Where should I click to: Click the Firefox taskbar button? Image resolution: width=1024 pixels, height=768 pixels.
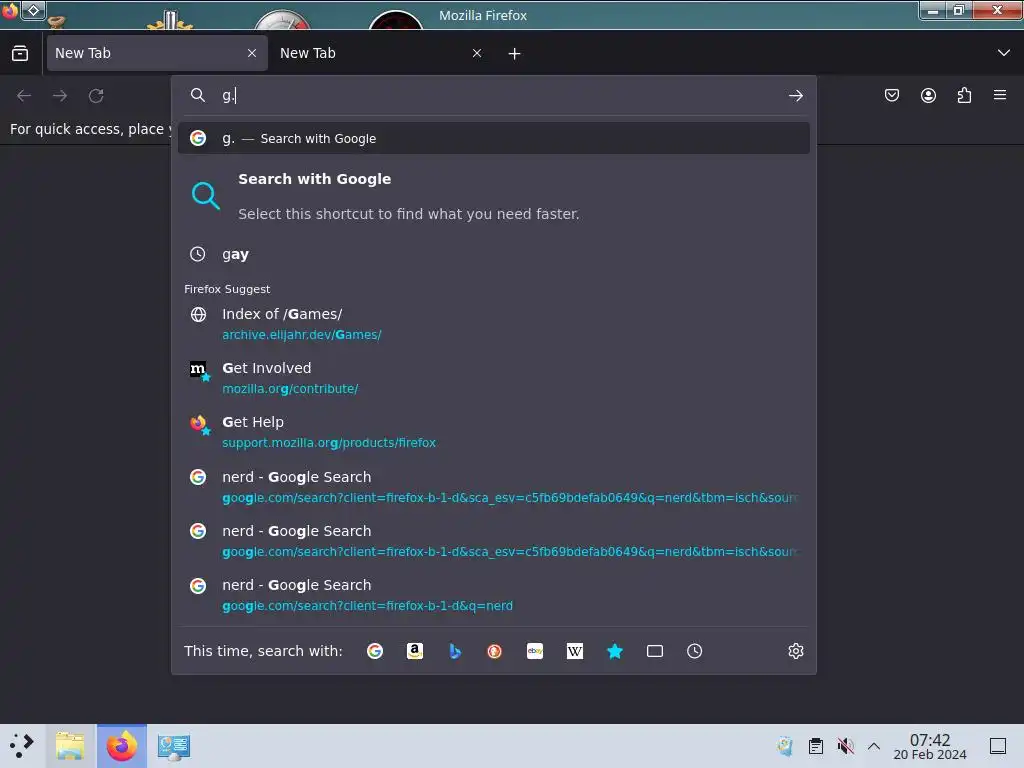click(x=122, y=746)
